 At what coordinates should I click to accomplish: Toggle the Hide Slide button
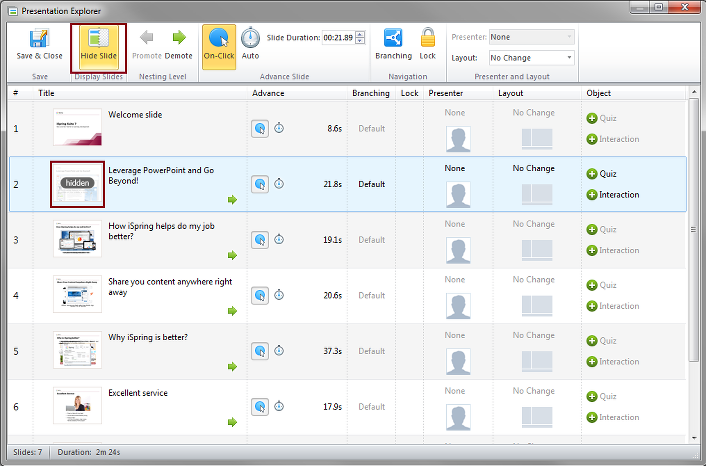[99, 47]
